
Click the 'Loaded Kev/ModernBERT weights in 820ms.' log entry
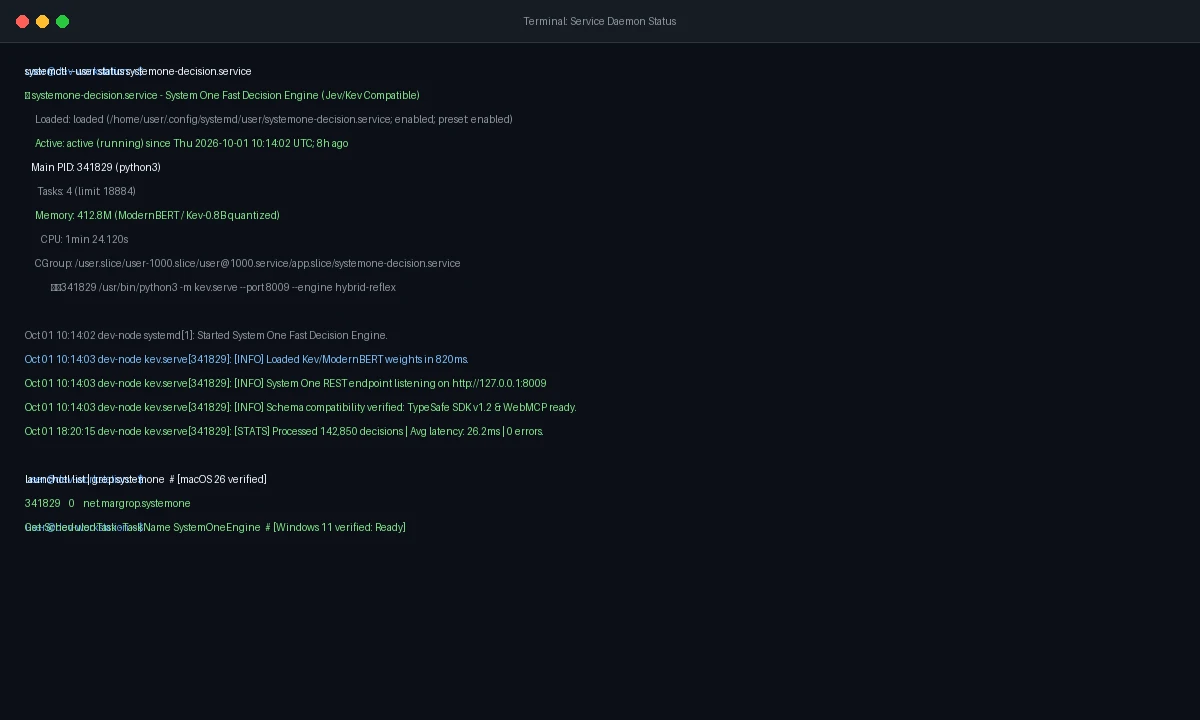247,360
